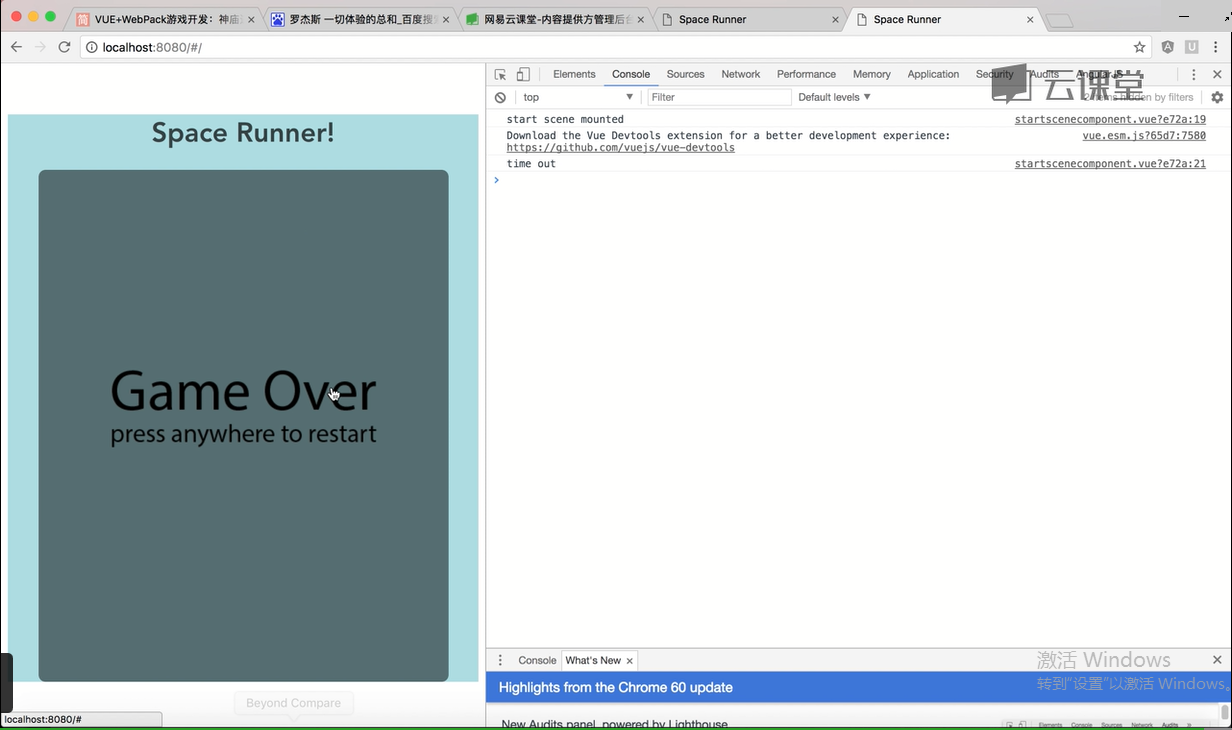Open Chrome's three-dot main menu
1232x730 pixels.
click(1216, 47)
